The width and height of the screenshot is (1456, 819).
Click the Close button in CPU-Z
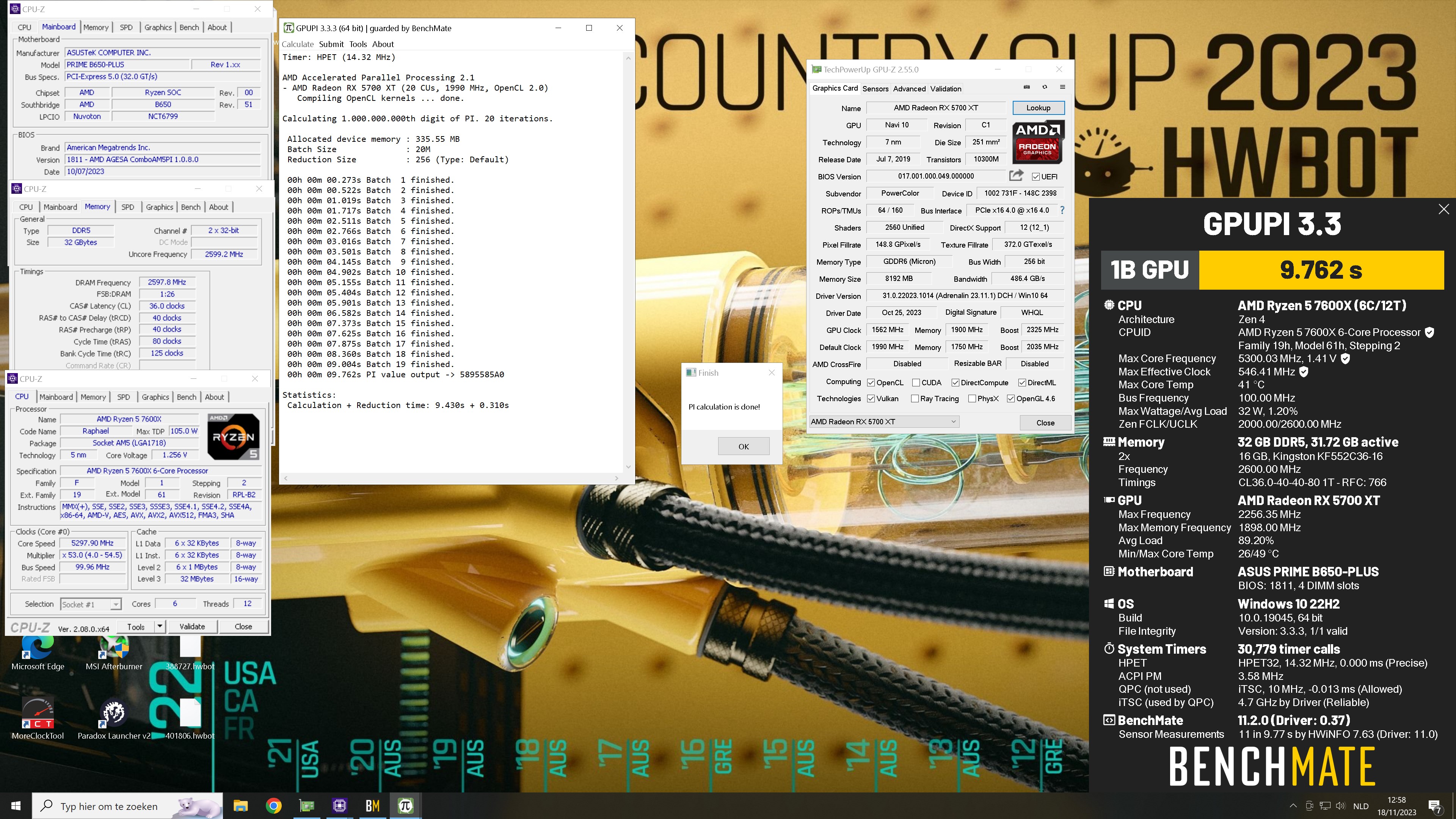243,626
